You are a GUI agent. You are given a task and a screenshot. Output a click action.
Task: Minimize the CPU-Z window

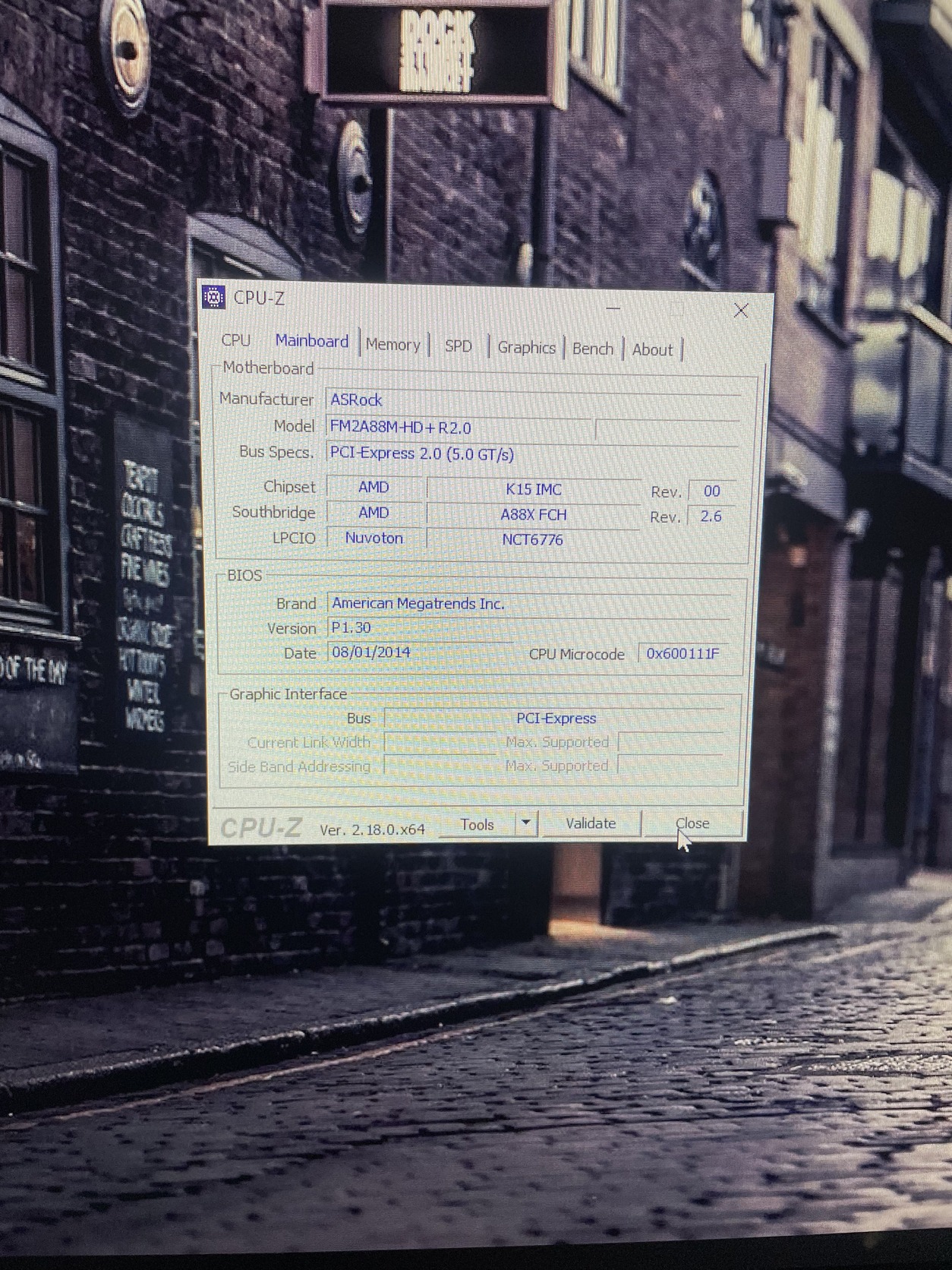613,308
